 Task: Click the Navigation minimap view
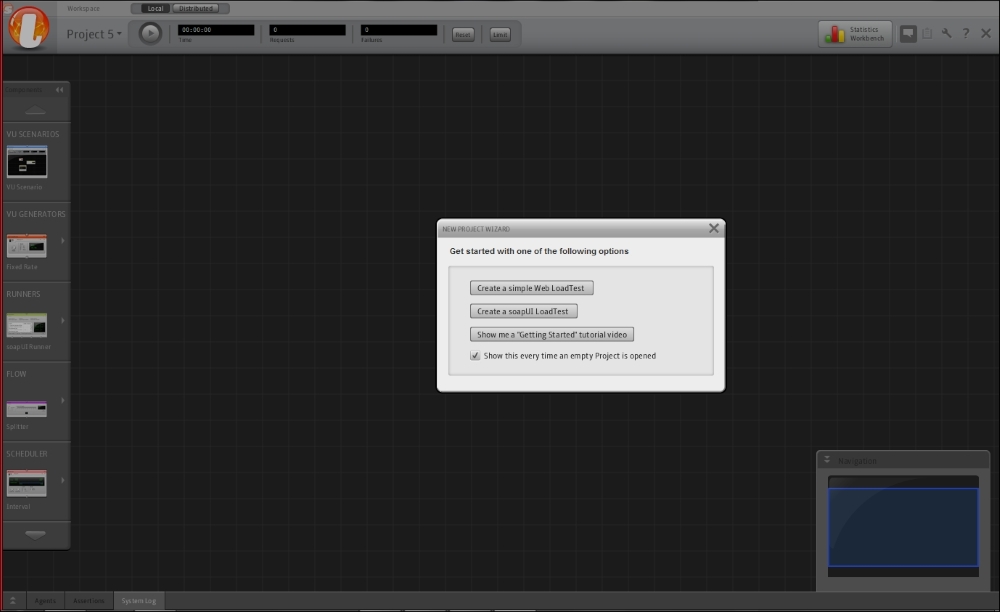click(x=903, y=527)
